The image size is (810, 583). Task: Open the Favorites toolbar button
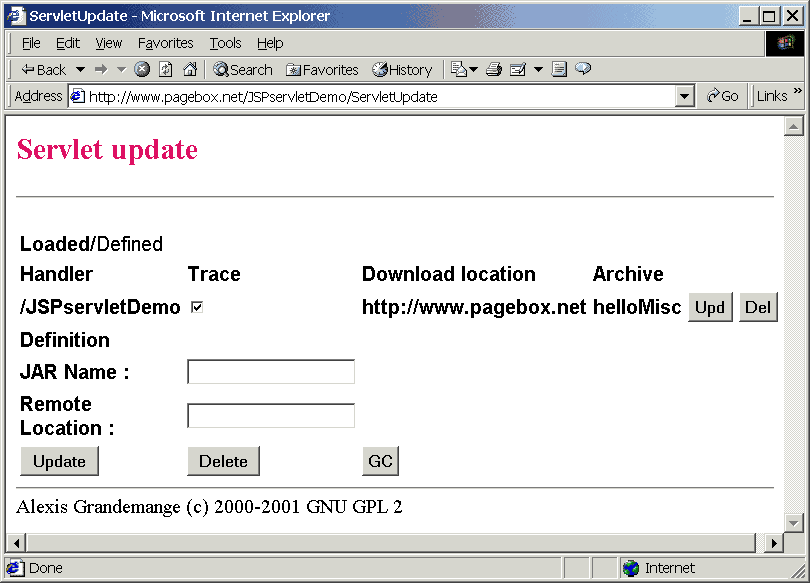click(x=322, y=69)
